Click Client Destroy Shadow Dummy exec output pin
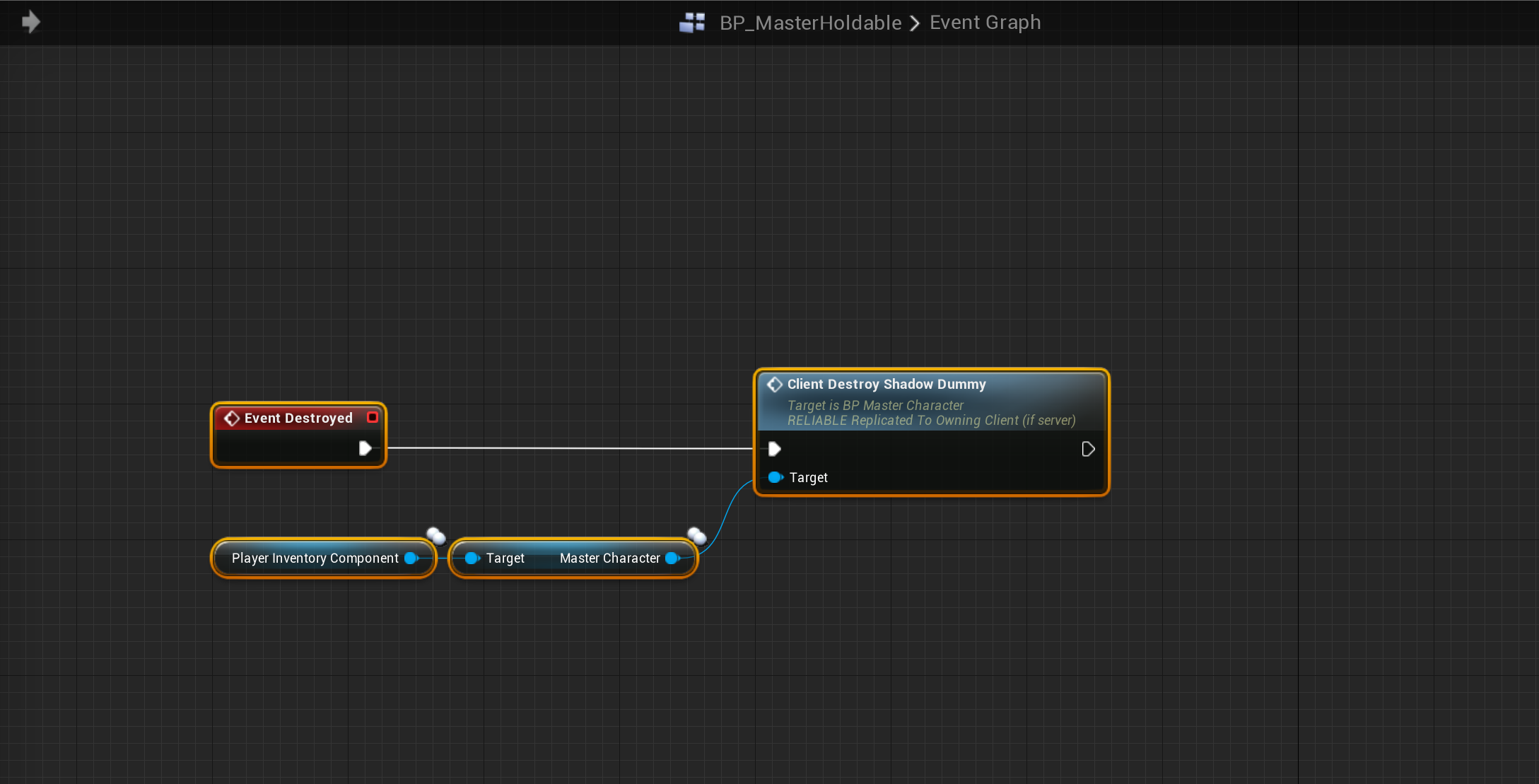This screenshot has height=784, width=1539. pos(1088,449)
